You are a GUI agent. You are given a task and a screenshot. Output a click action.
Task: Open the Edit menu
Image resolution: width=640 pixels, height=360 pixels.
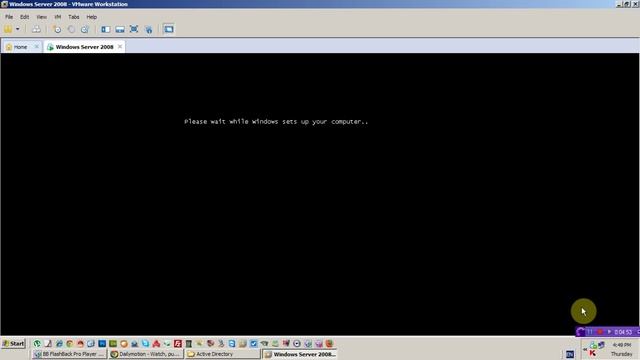point(24,17)
